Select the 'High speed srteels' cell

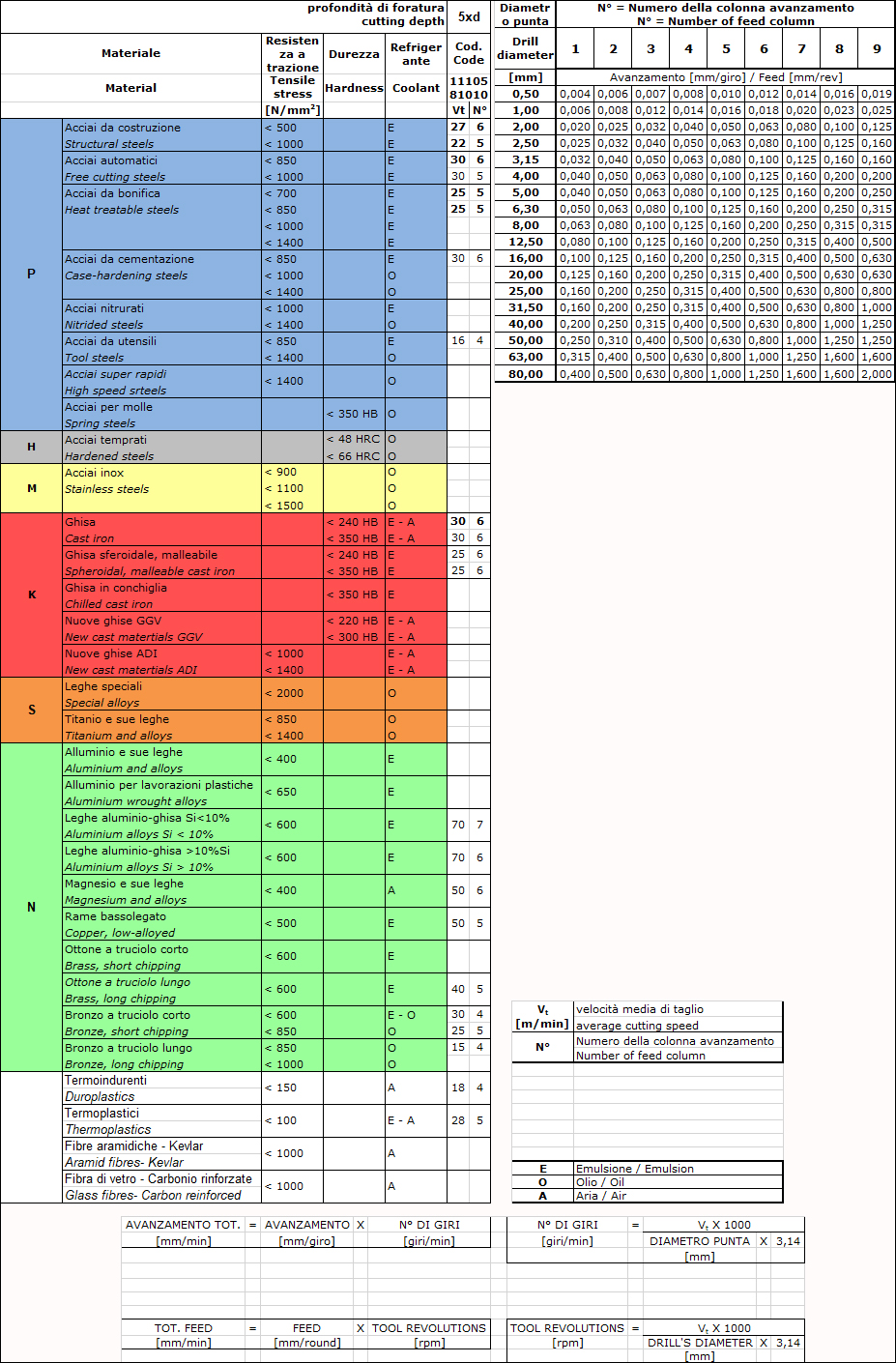[162, 391]
